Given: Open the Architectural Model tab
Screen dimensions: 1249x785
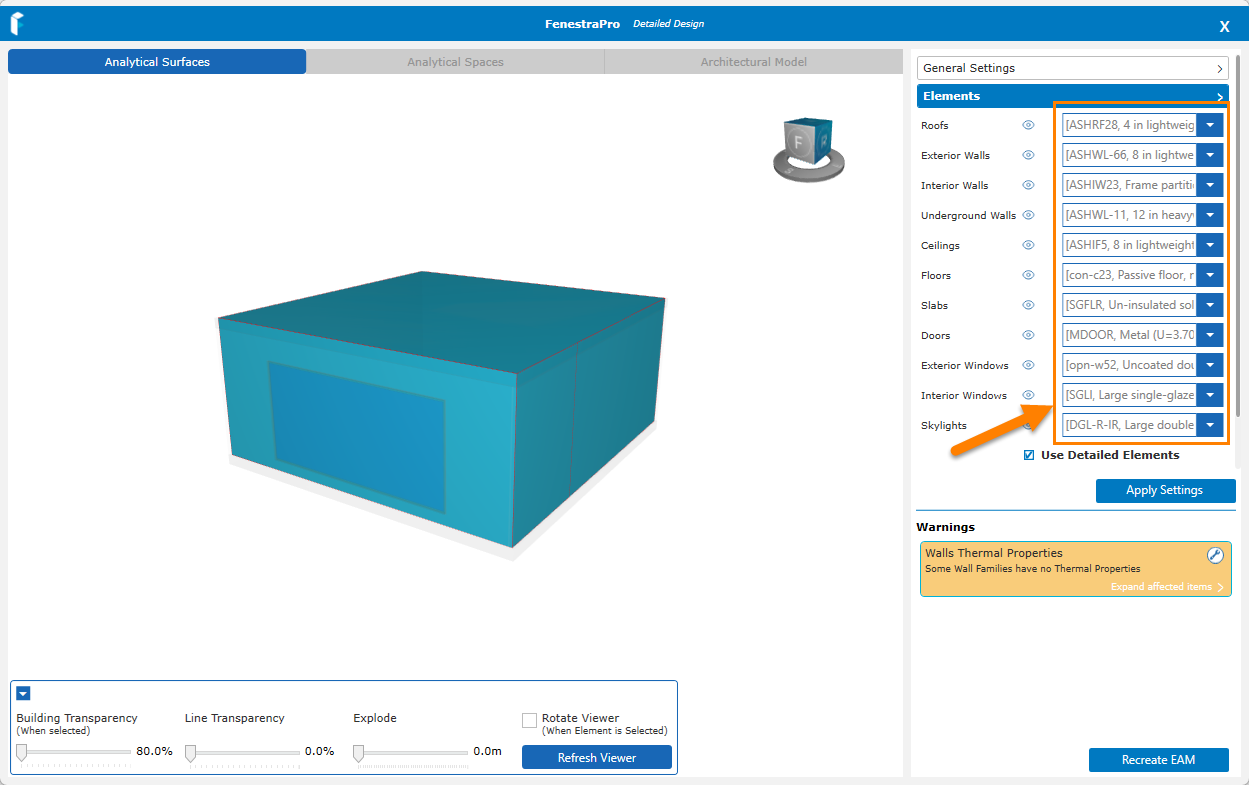Looking at the screenshot, I should tap(753, 62).
